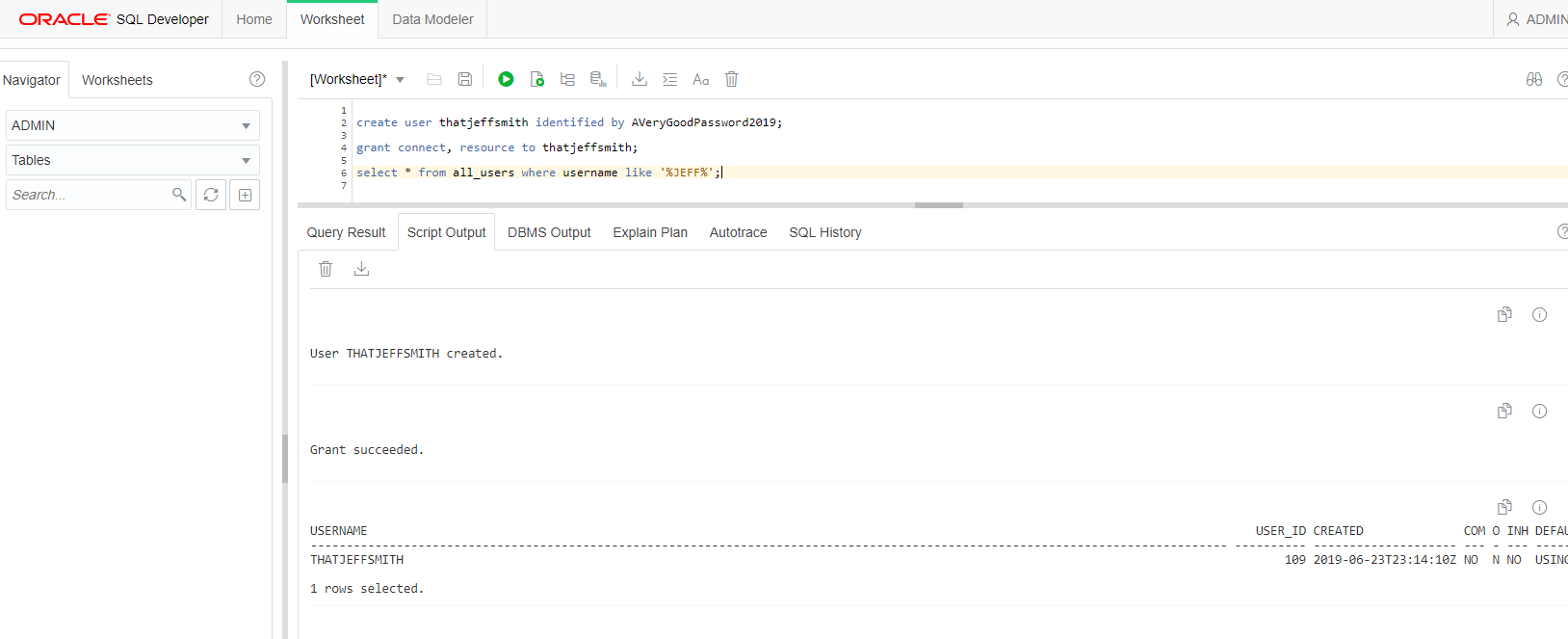Open the Explain Plan toolbar icon
The image size is (1568, 639).
pos(567,79)
